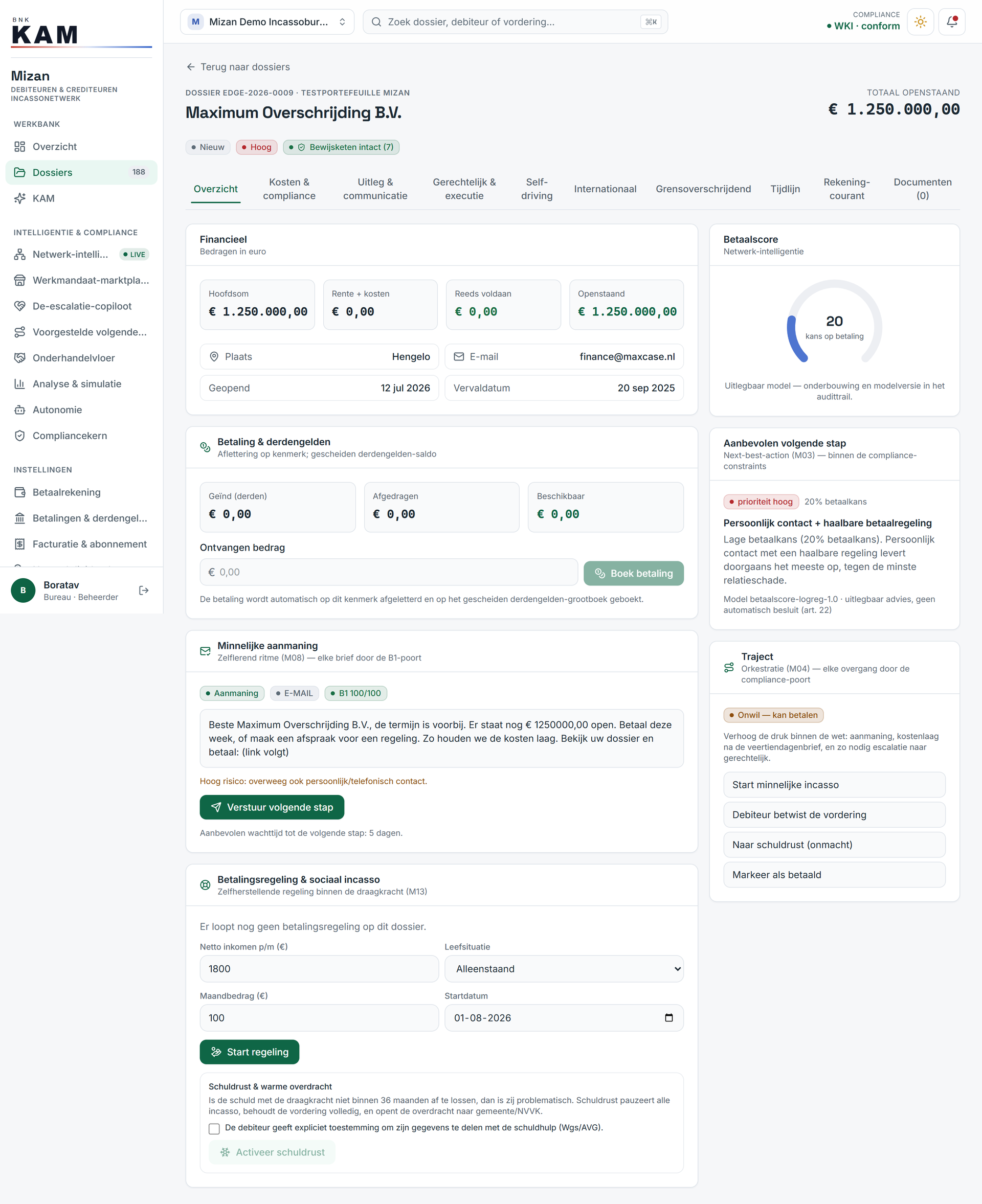Open the calendar picker in Startdatum
This screenshot has height=1204, width=982.
point(668,1018)
